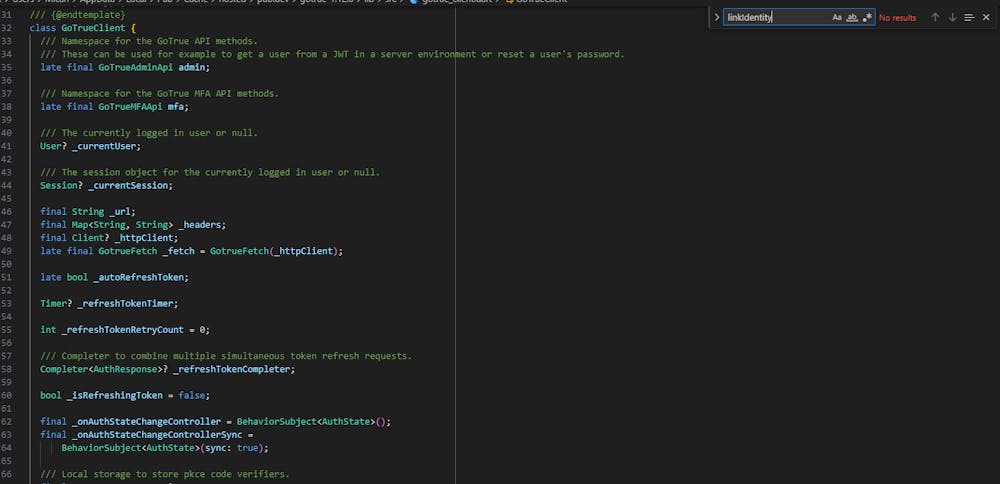Click the _refreshTokenCompleter variable
The image size is (1000, 484).
pyautogui.click(x=234, y=369)
